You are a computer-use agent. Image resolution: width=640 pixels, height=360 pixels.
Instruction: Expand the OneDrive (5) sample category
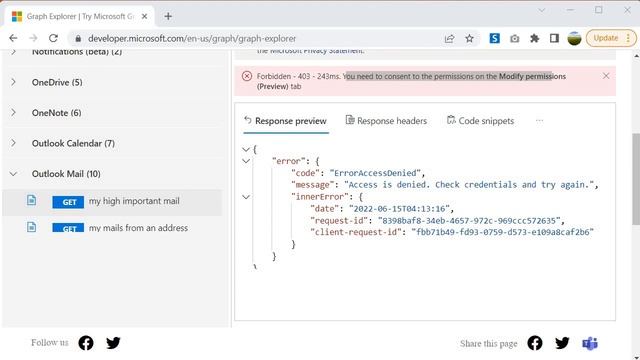pos(13,82)
